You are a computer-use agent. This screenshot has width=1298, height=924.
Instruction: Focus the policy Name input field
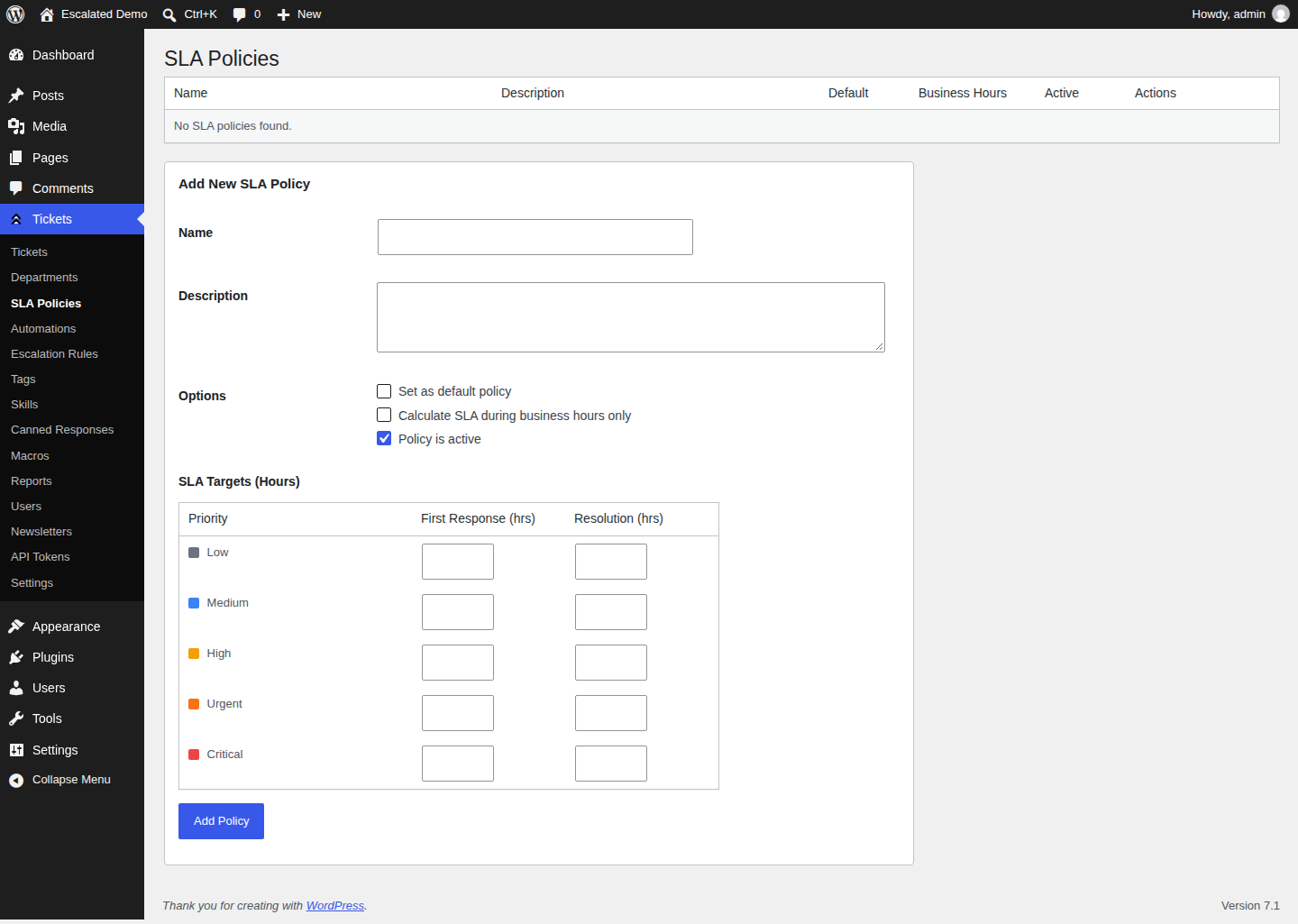[x=535, y=237]
